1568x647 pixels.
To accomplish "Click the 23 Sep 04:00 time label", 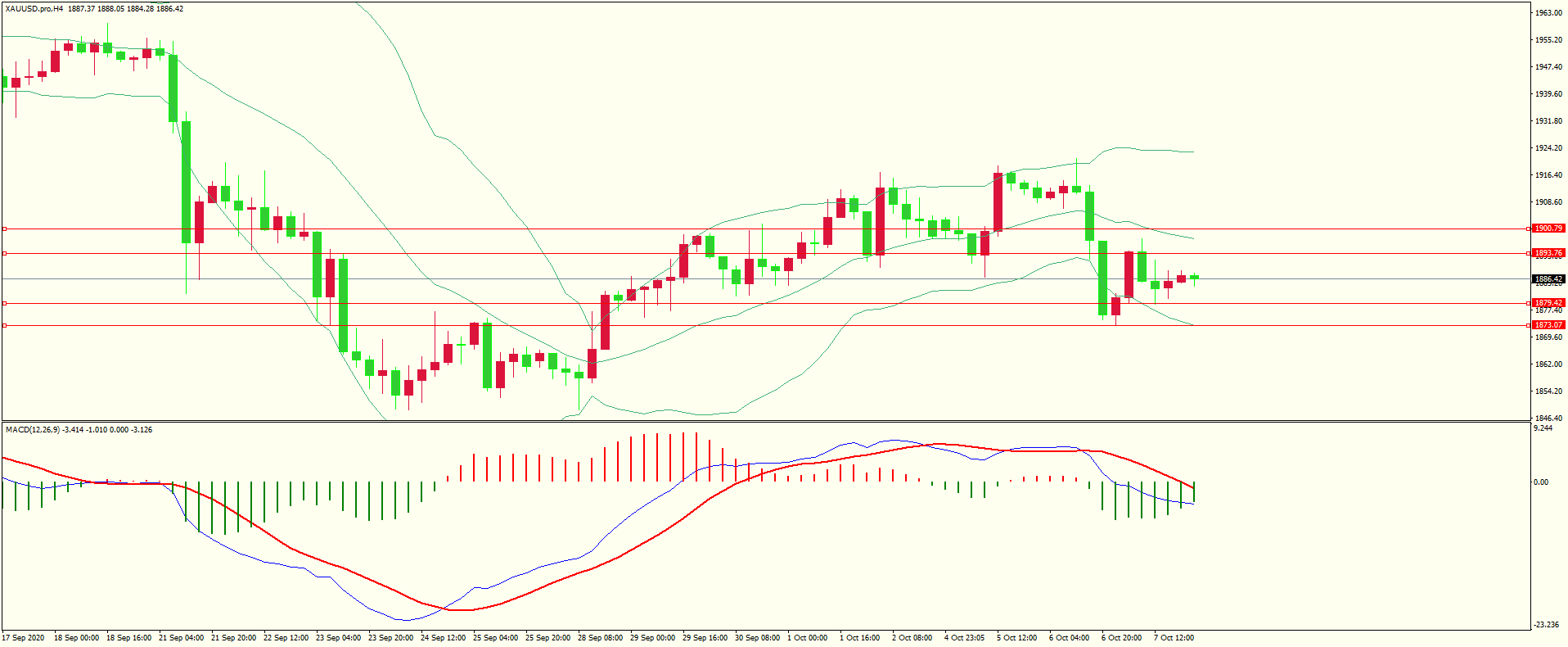I will (338, 638).
